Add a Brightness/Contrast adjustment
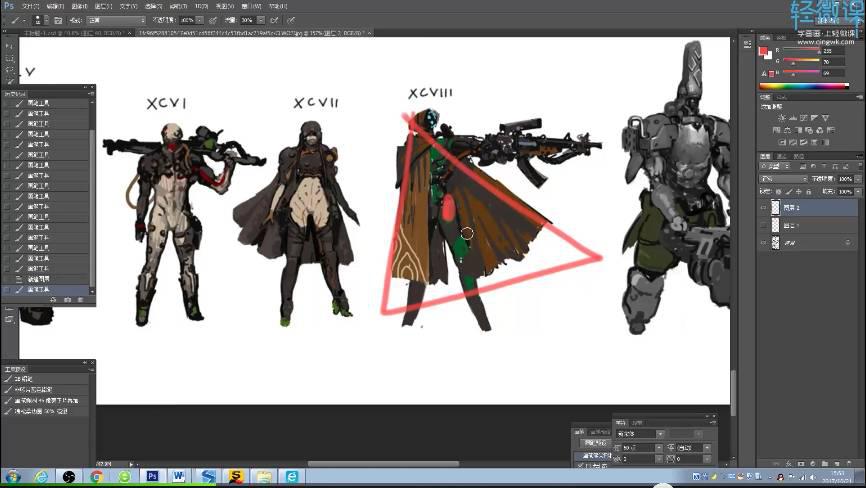The height and width of the screenshot is (488, 866). [x=781, y=118]
